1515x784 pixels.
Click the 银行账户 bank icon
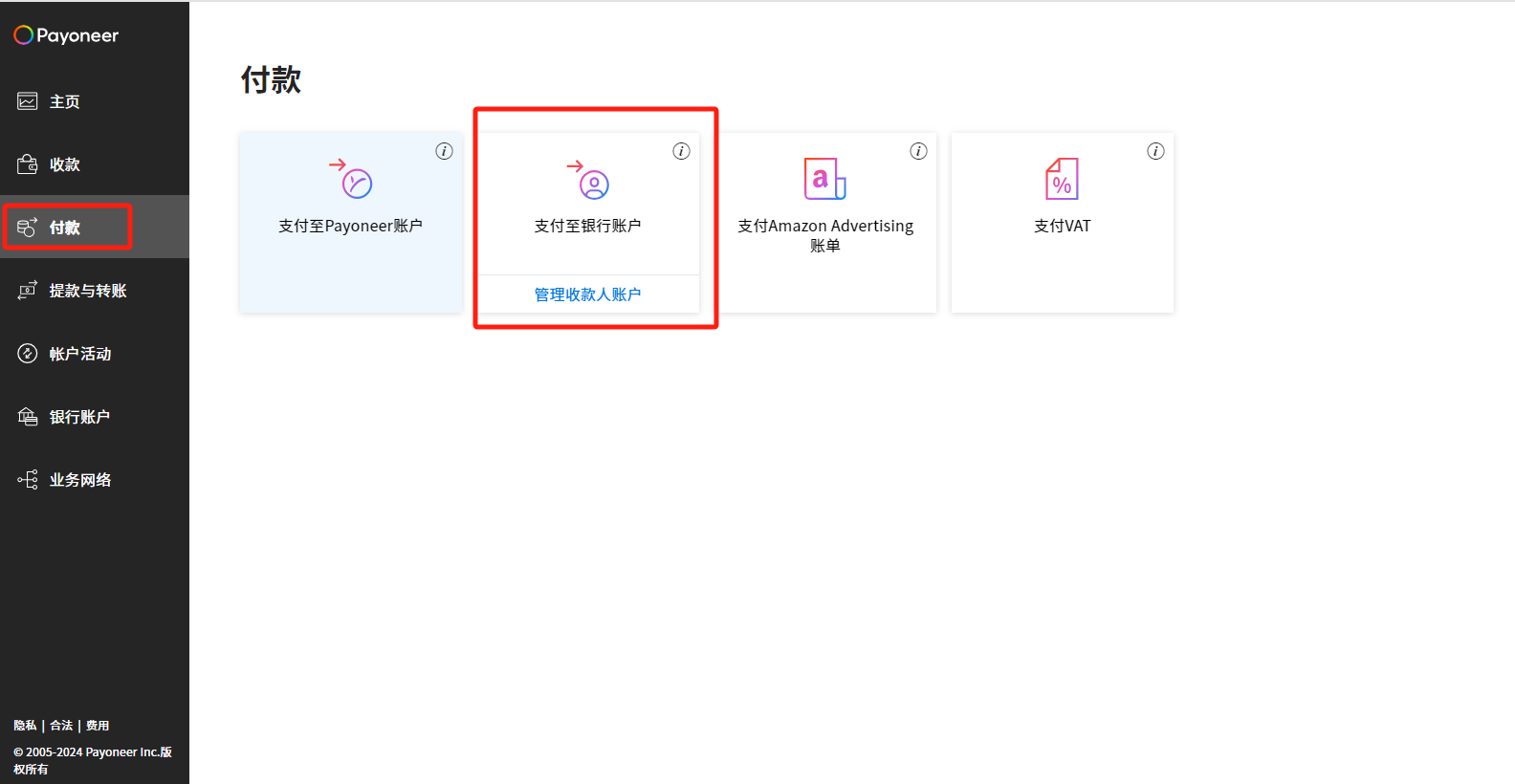pyautogui.click(x=28, y=417)
